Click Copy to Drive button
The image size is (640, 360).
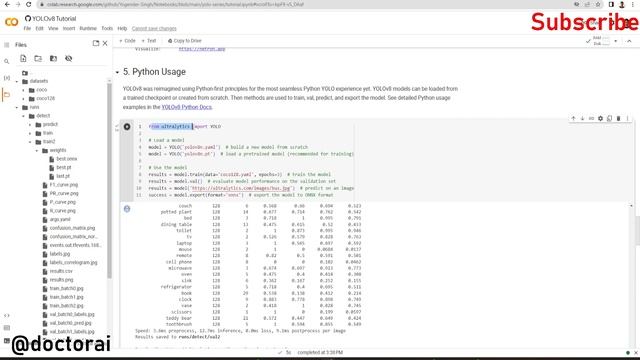click(185, 41)
